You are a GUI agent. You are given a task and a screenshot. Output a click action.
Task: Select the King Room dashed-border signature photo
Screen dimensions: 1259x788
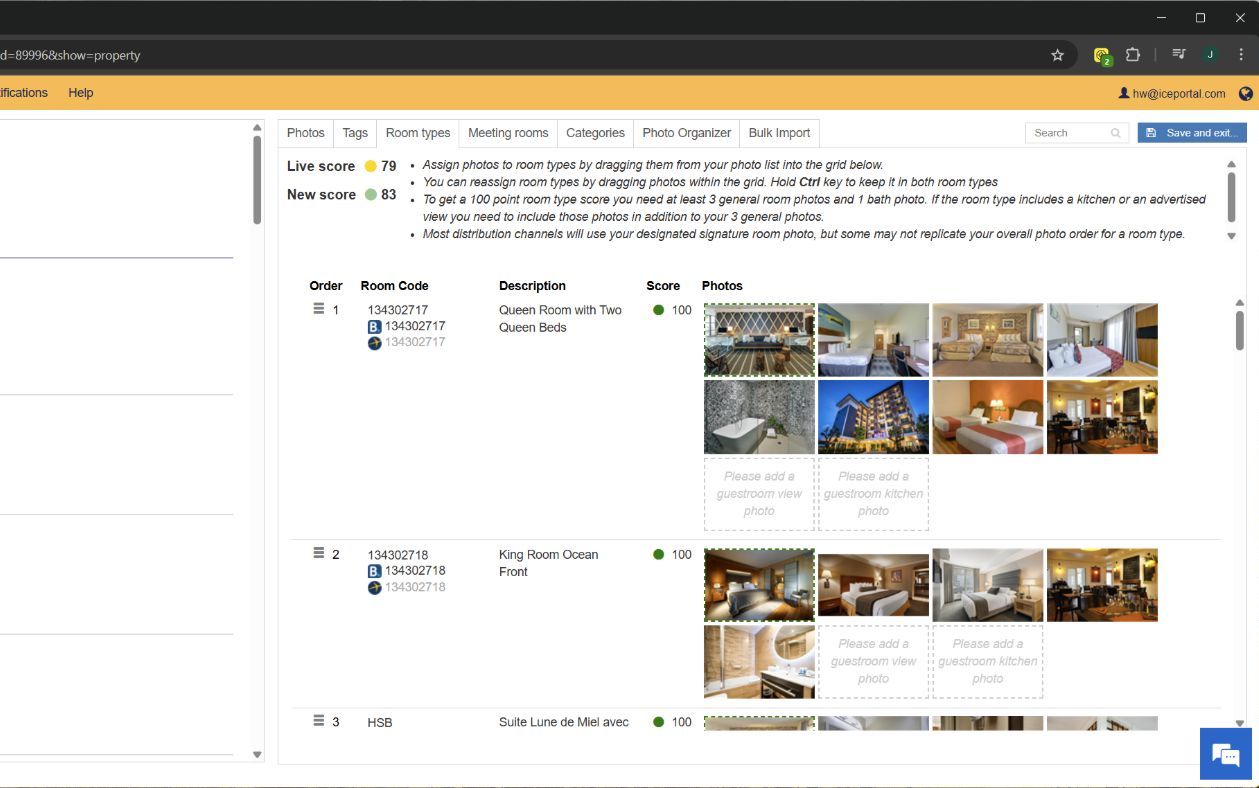click(760, 585)
